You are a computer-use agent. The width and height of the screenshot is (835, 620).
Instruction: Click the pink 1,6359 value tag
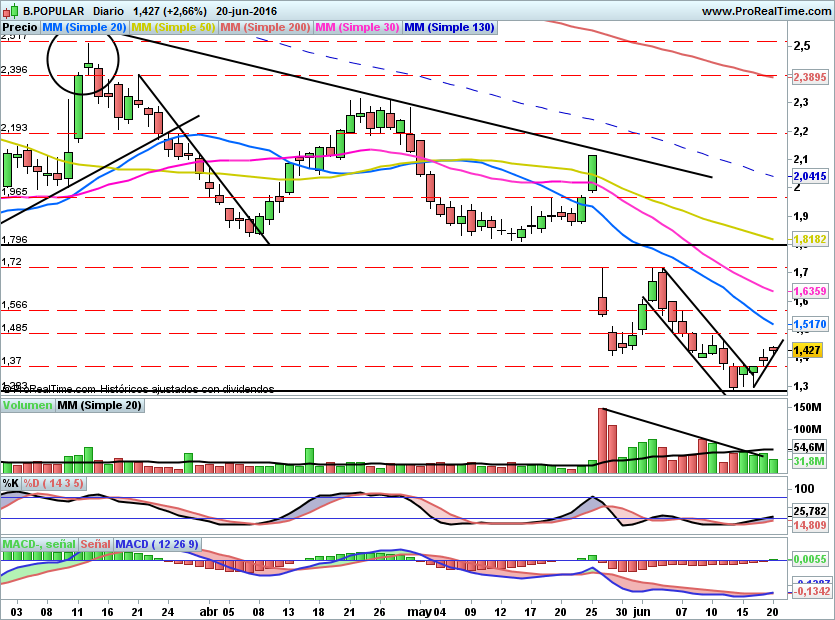click(810, 291)
